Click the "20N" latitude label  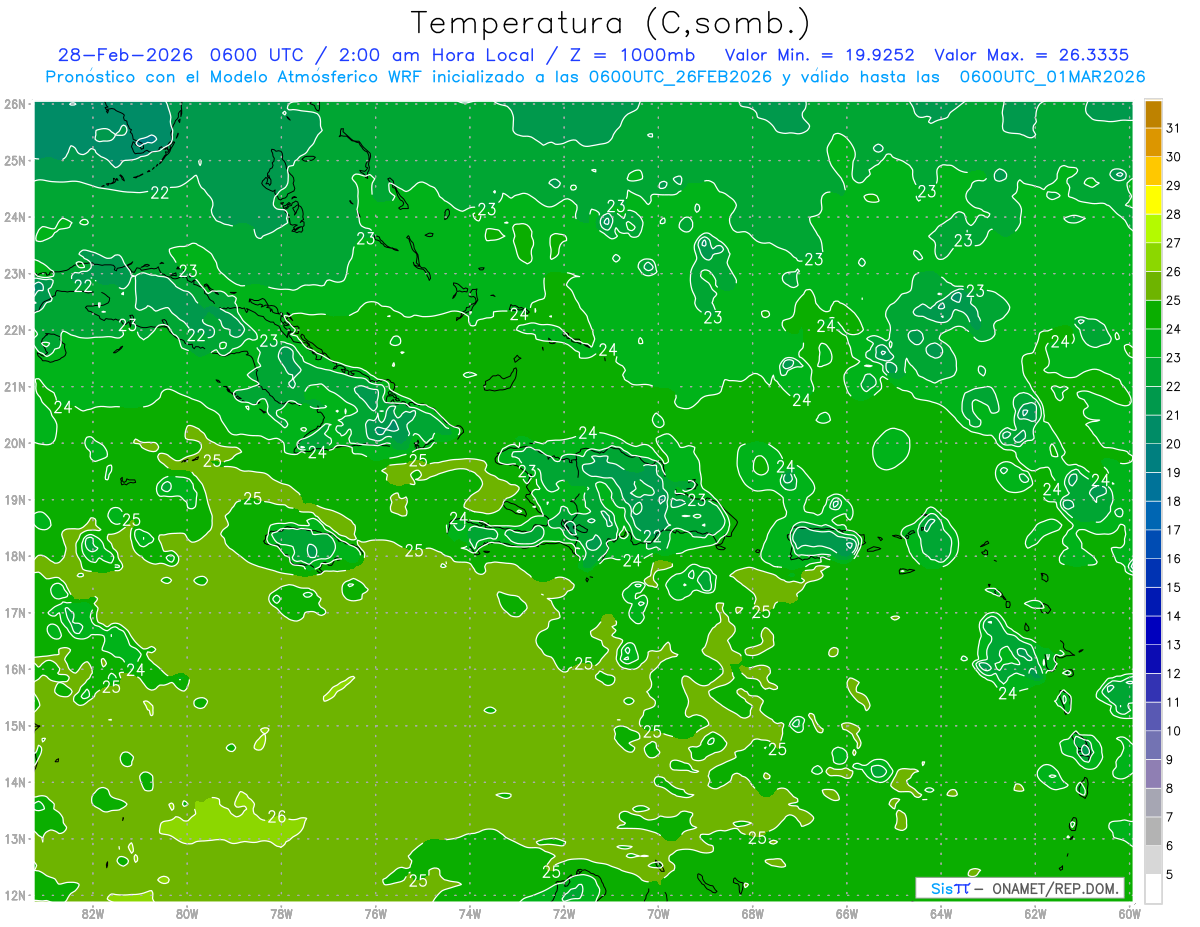pyautogui.click(x=15, y=443)
